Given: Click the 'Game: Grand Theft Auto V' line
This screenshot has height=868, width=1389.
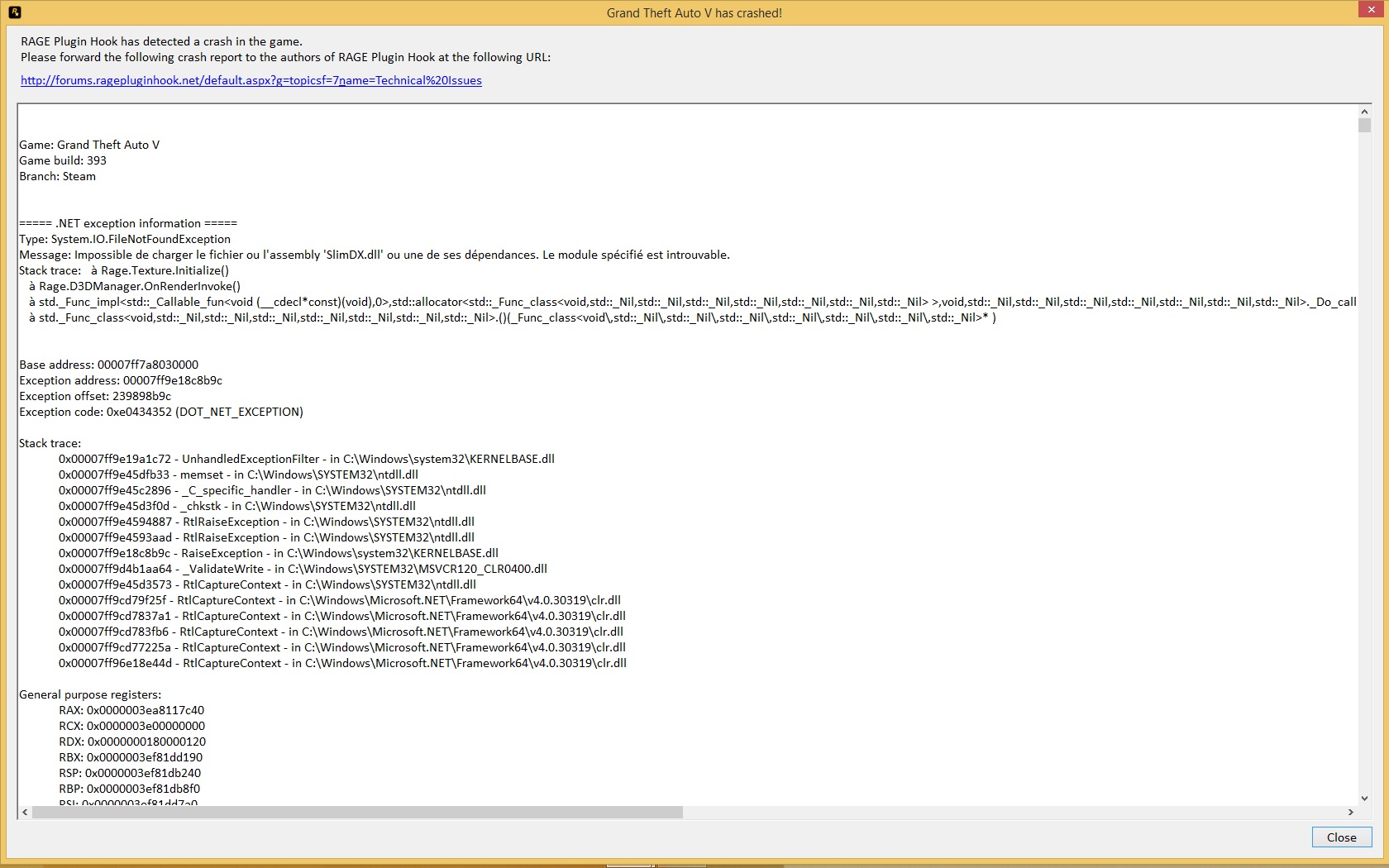Looking at the screenshot, I should click(89, 145).
